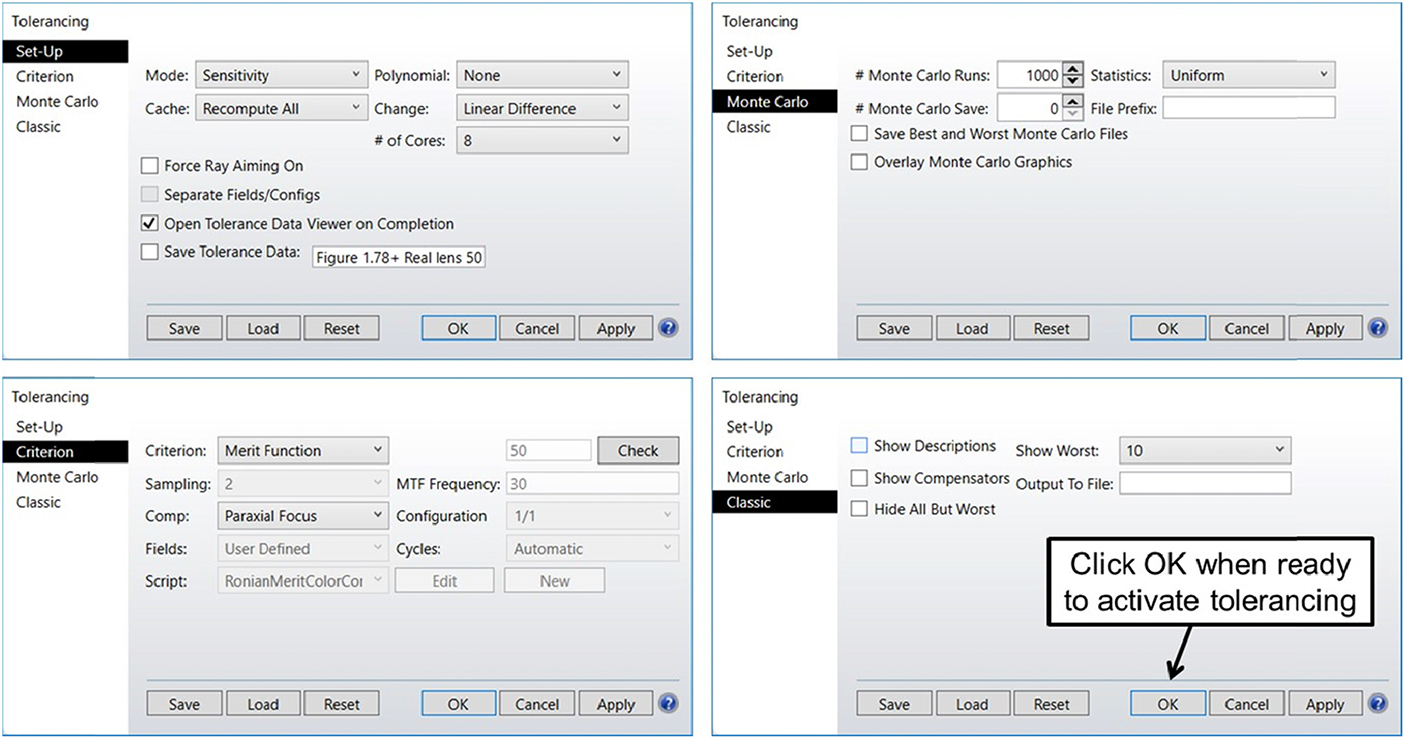Open the Mode dropdown showing Sensitivity
The height and width of the screenshot is (739, 1405).
tap(281, 76)
